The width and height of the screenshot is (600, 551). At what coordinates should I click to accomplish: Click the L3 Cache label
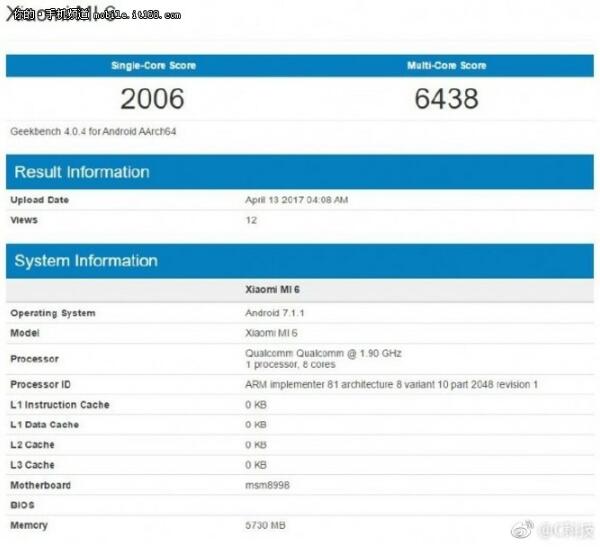coord(32,465)
